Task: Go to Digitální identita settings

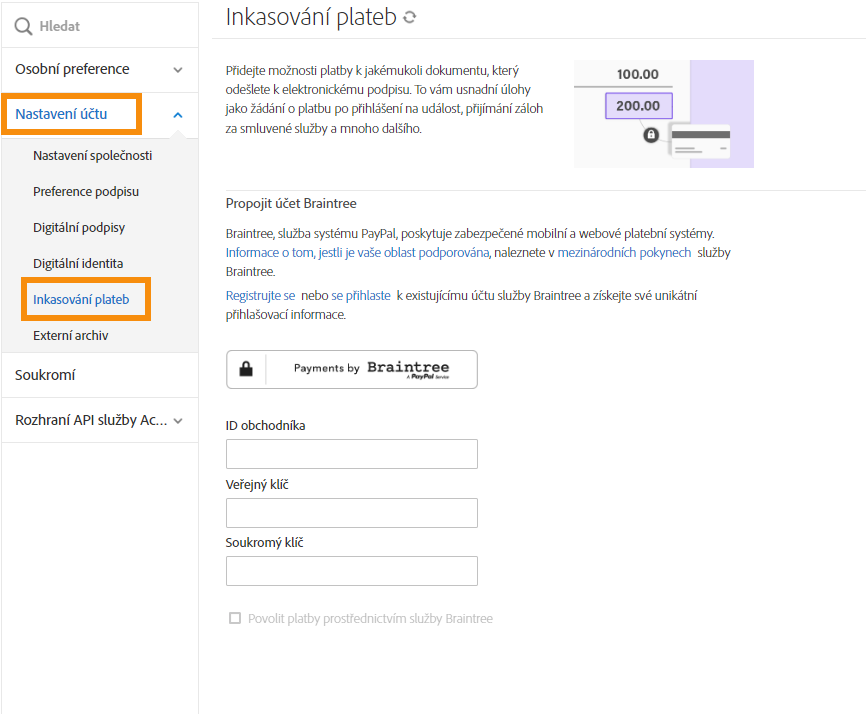Action: (x=78, y=264)
